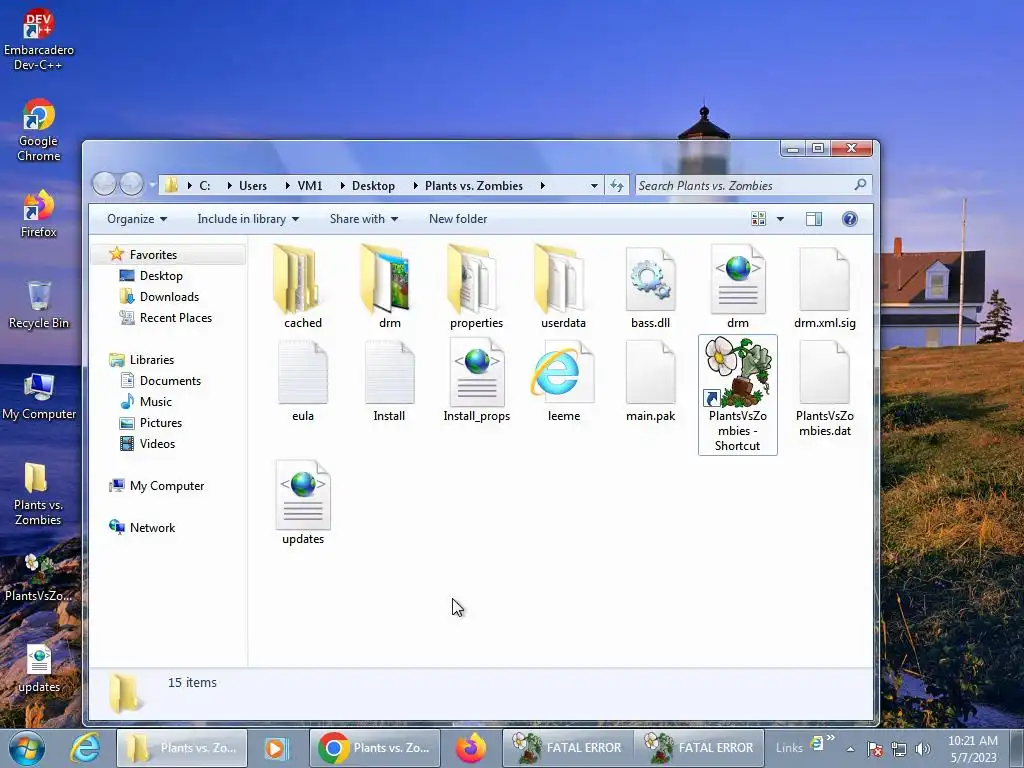Select Plants vs. Zombies desktop folder

tap(38, 494)
